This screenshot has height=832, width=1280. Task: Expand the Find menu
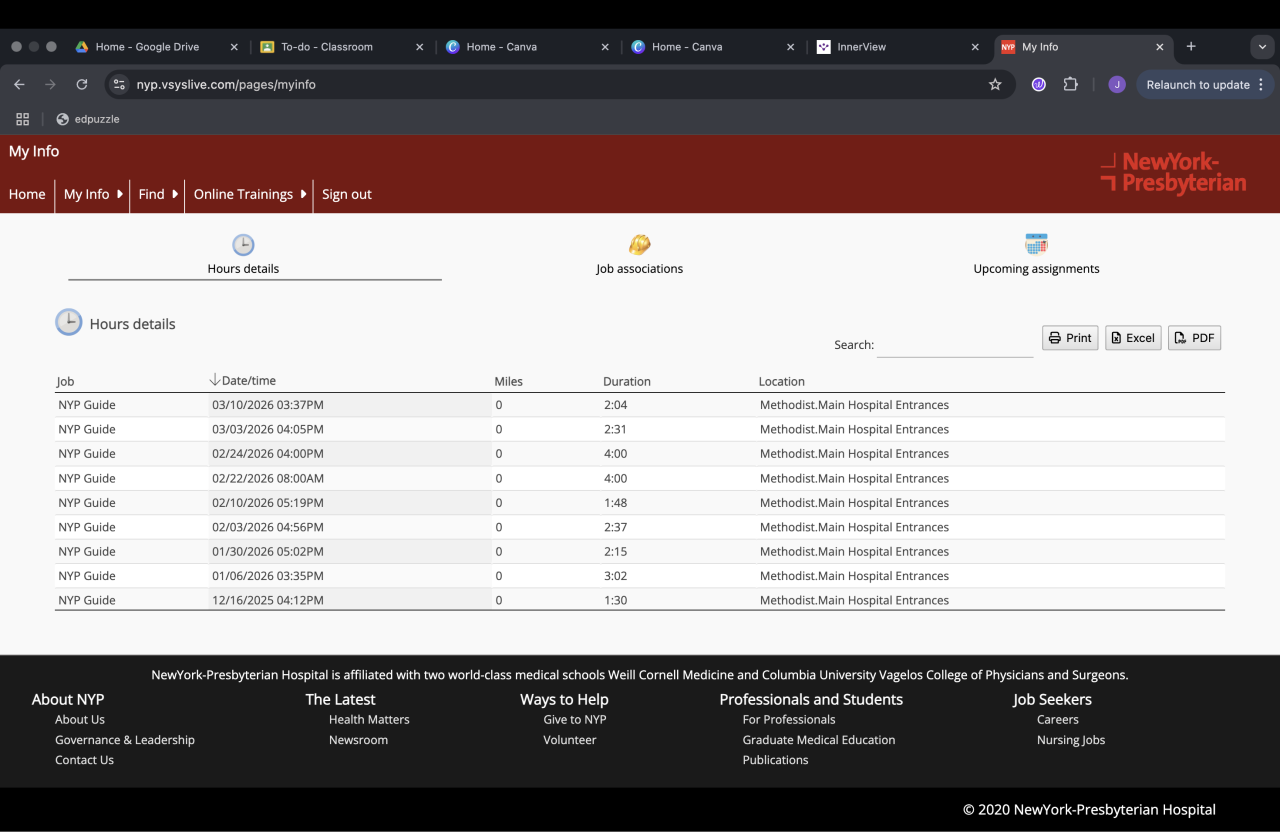(158, 194)
